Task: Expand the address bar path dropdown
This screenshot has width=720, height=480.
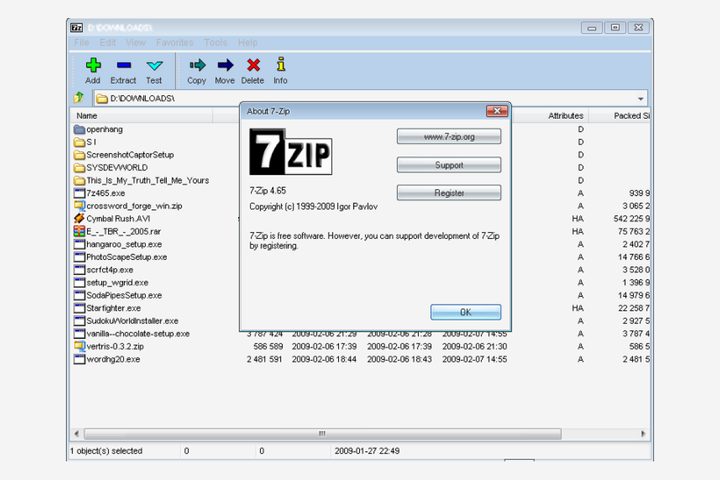Action: point(641,99)
